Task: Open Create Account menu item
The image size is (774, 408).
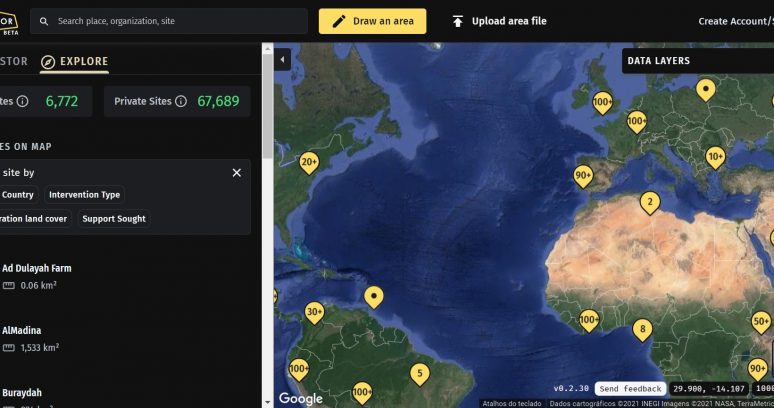Action: tap(735, 21)
